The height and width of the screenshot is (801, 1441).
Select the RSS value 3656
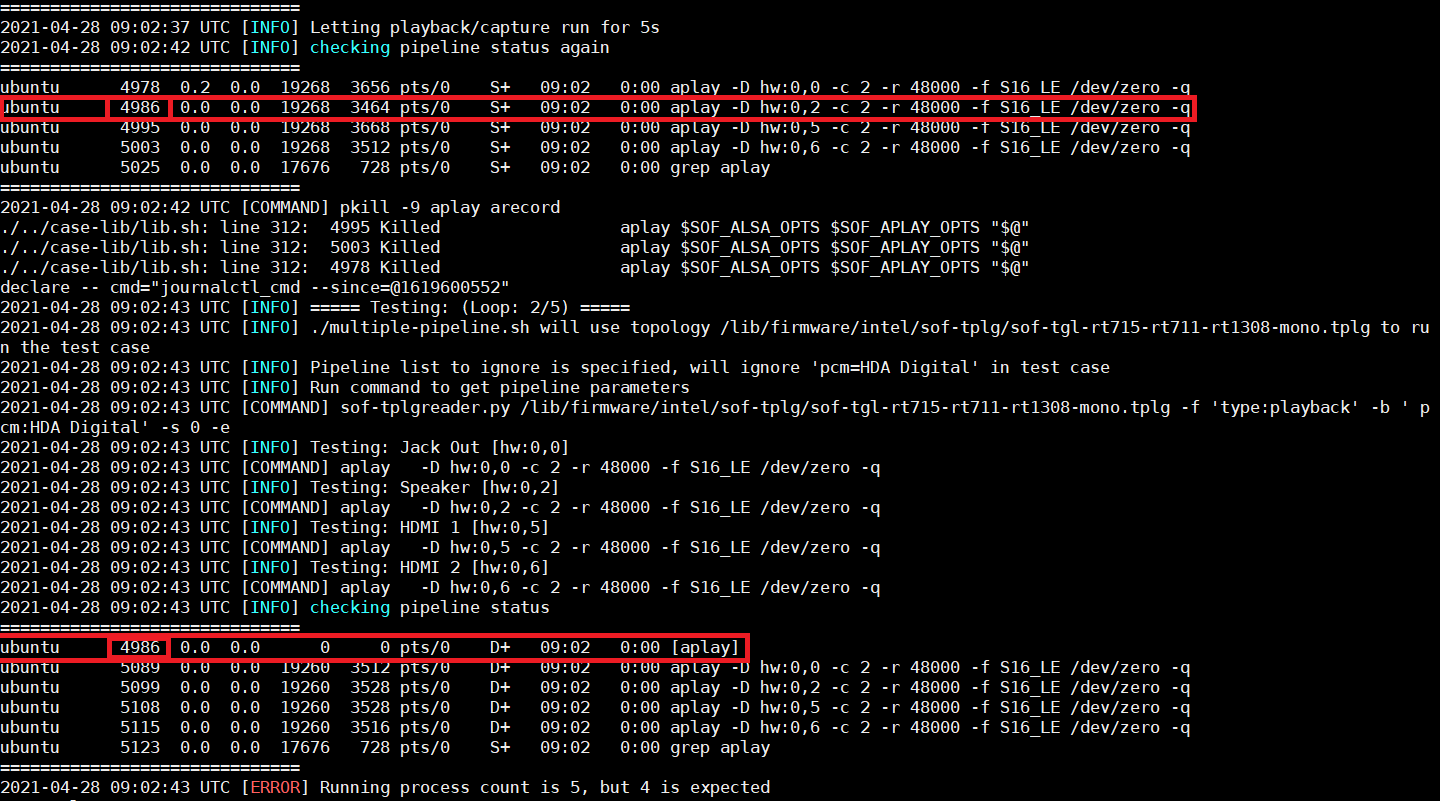pyautogui.click(x=370, y=88)
